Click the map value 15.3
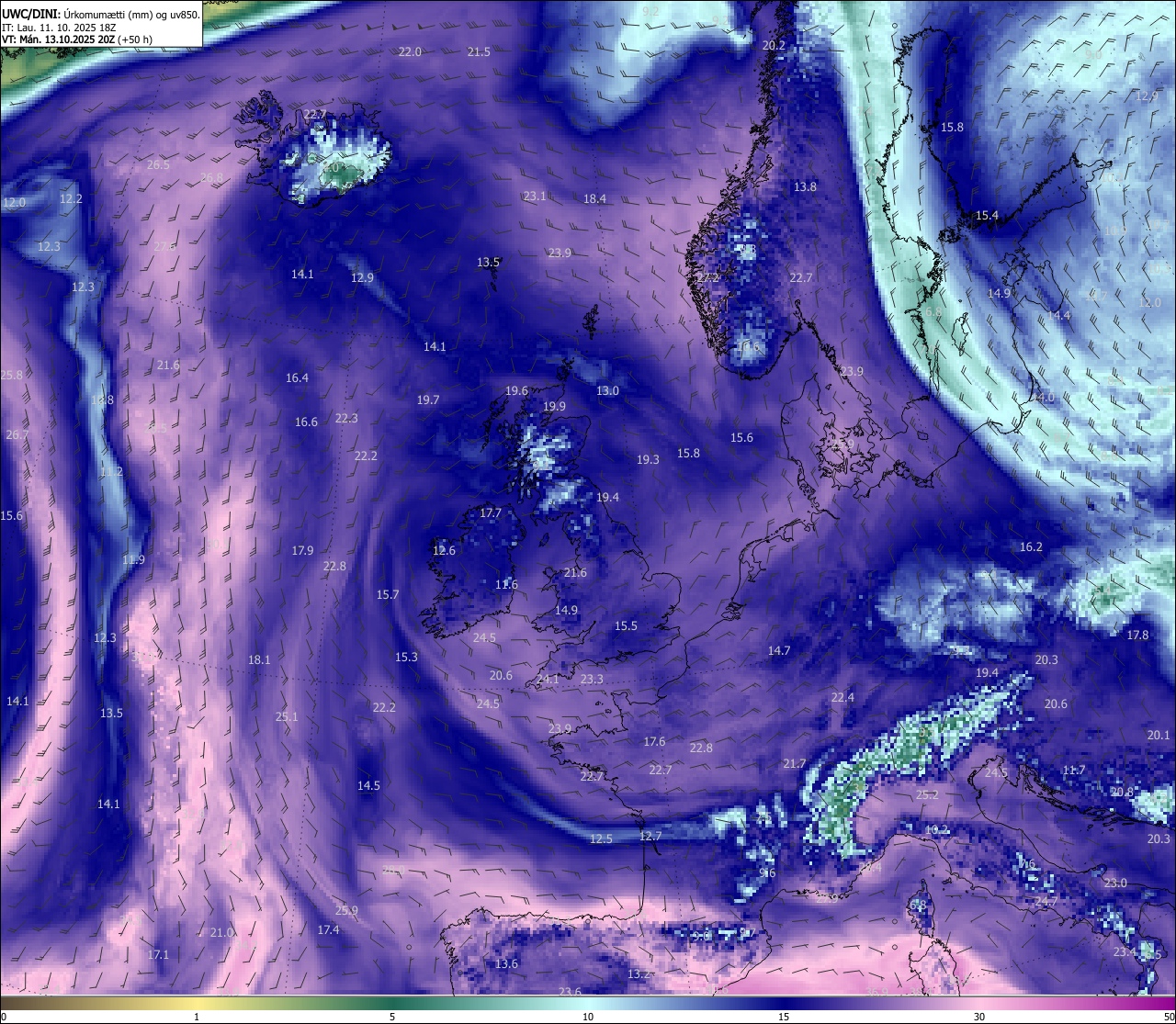 [x=406, y=658]
